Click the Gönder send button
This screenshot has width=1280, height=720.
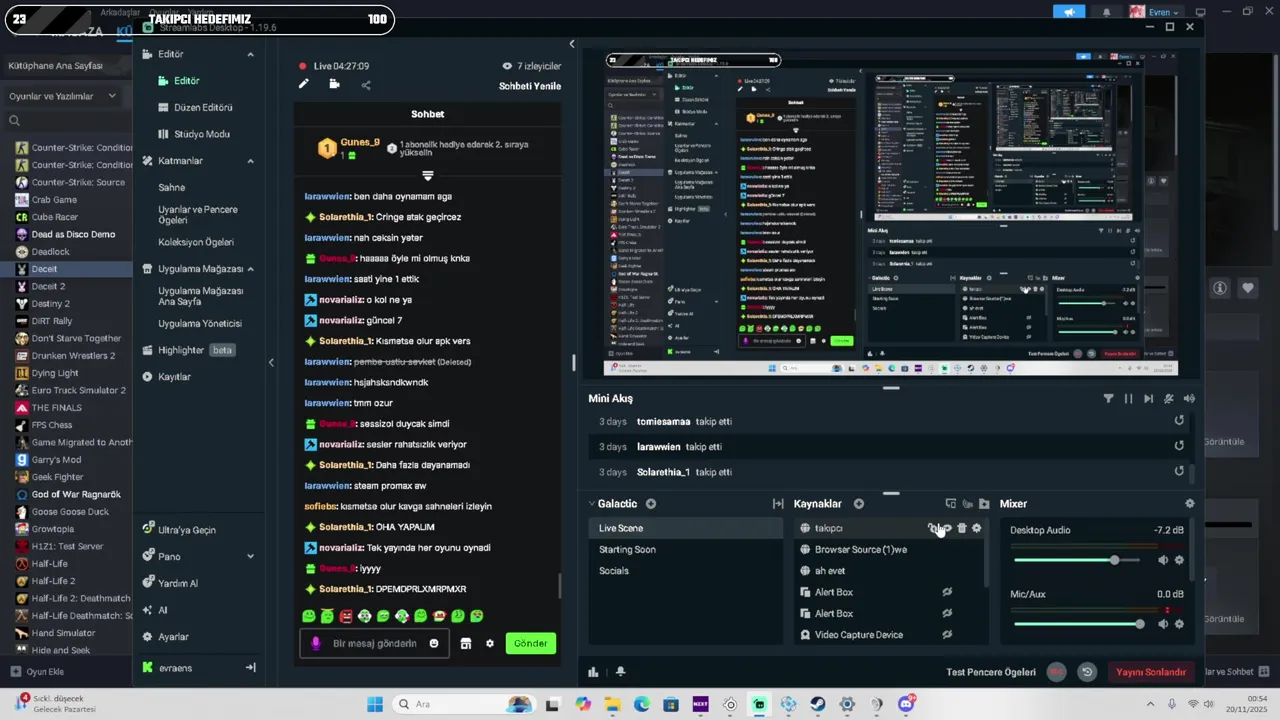coord(530,643)
